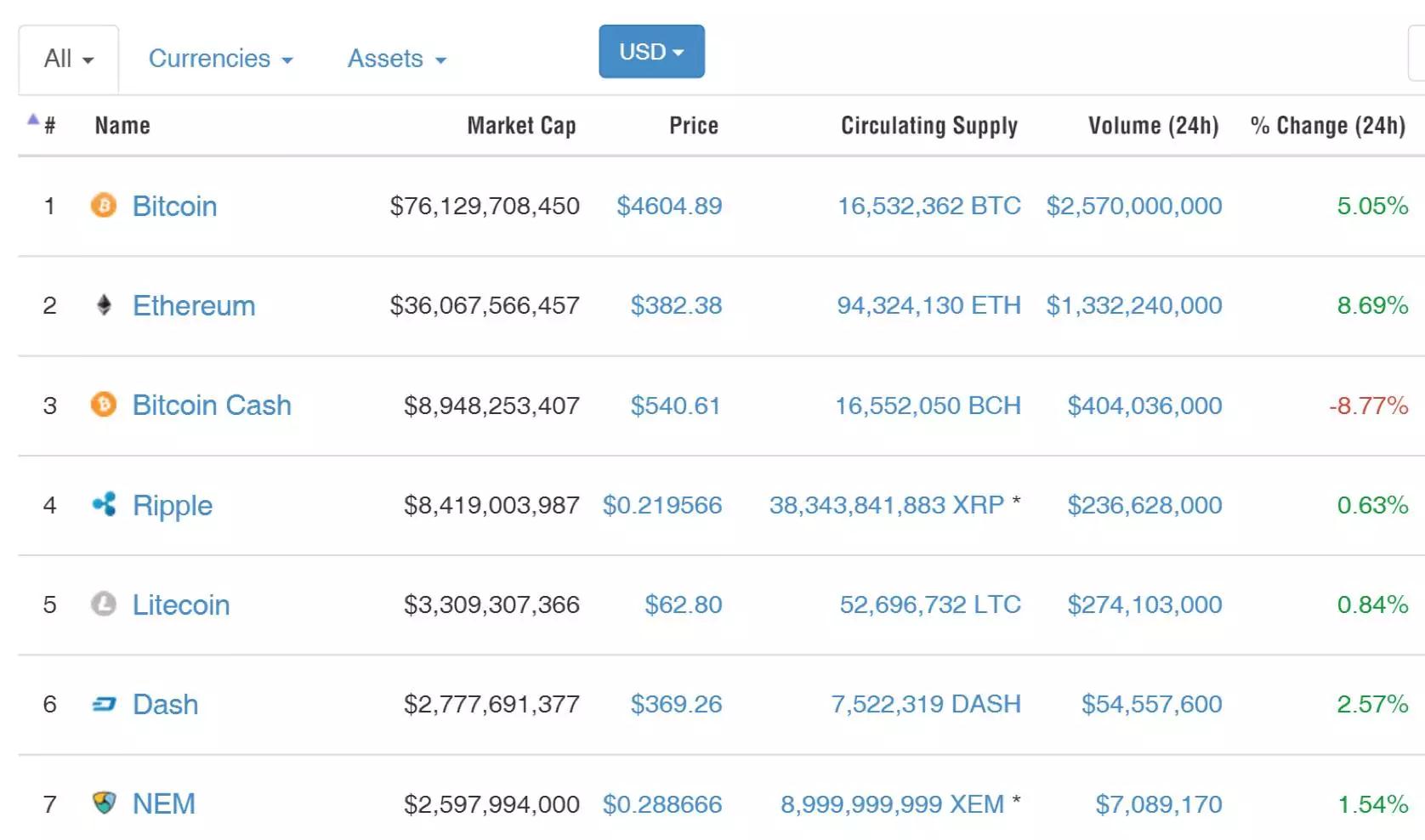
Task: Click the Litecoin logo icon
Action: (104, 604)
